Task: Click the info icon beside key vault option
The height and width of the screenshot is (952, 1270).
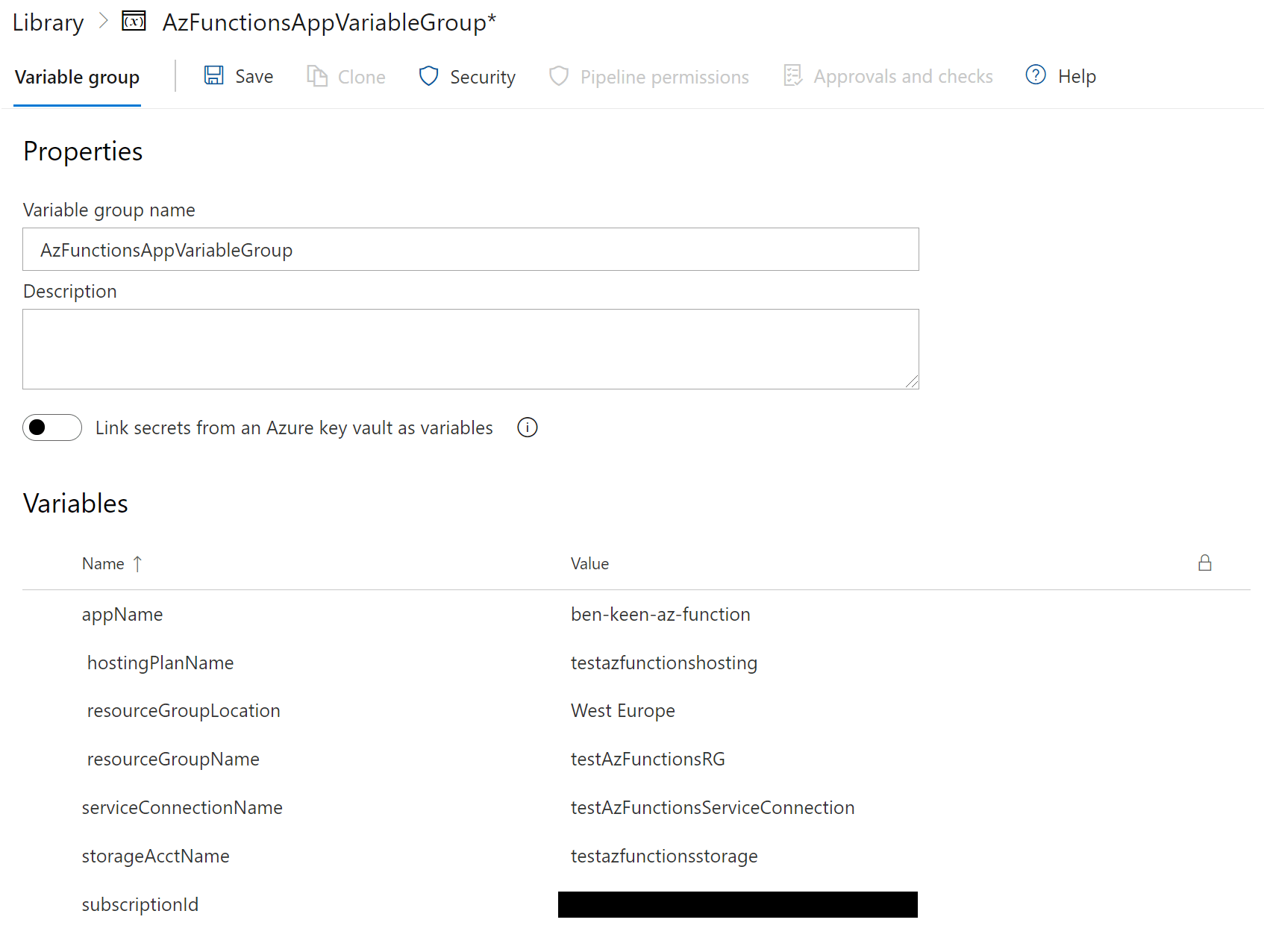Action: (528, 428)
